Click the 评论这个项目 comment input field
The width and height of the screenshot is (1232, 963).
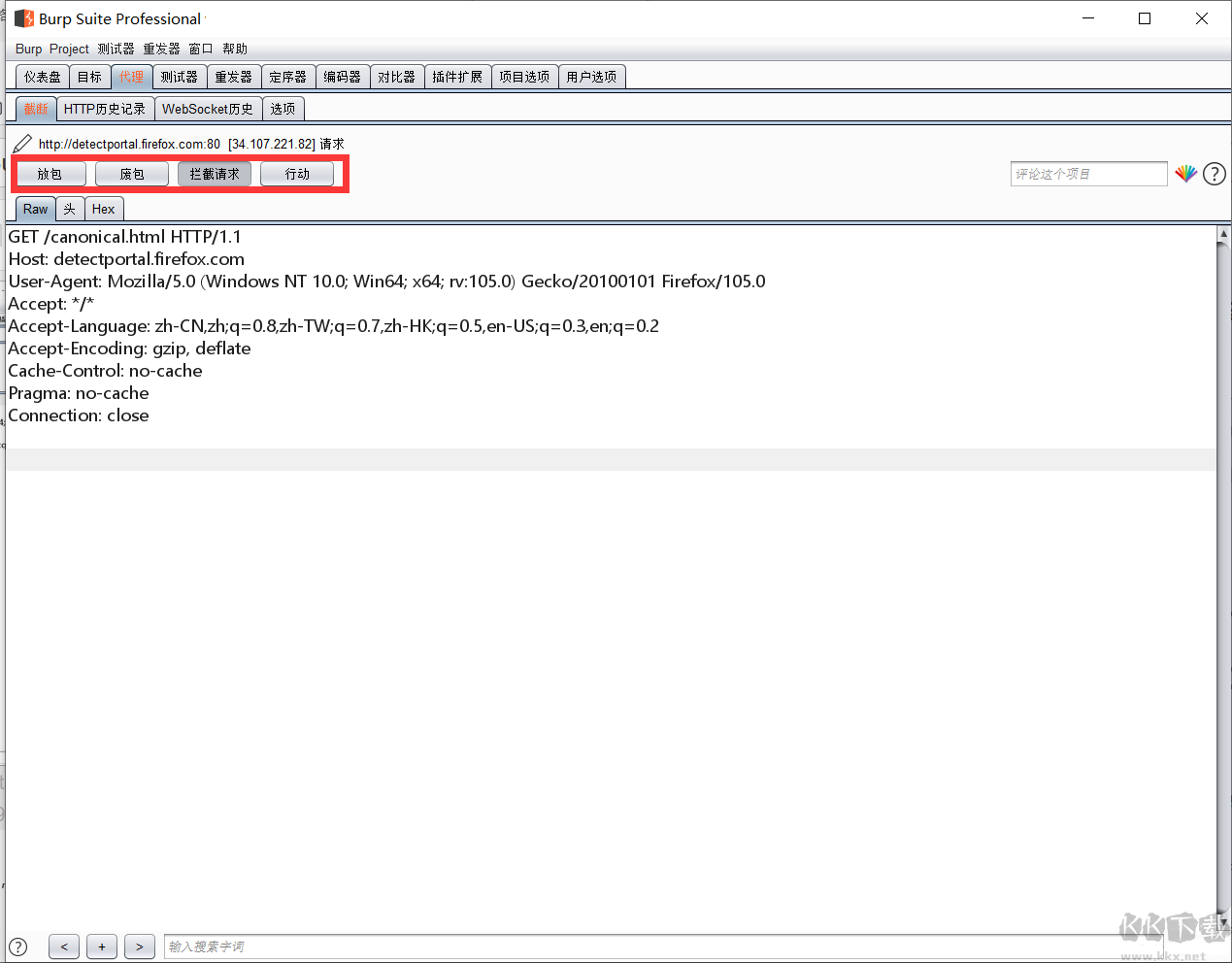(x=1088, y=173)
